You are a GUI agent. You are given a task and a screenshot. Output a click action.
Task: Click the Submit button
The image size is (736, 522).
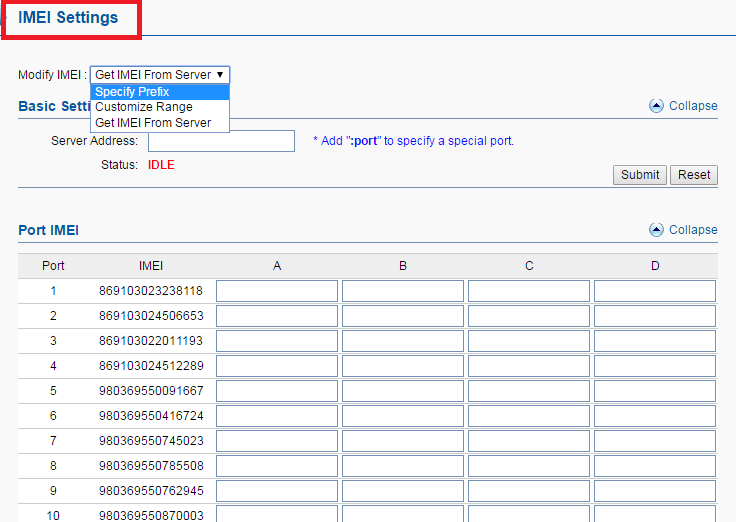click(639, 175)
